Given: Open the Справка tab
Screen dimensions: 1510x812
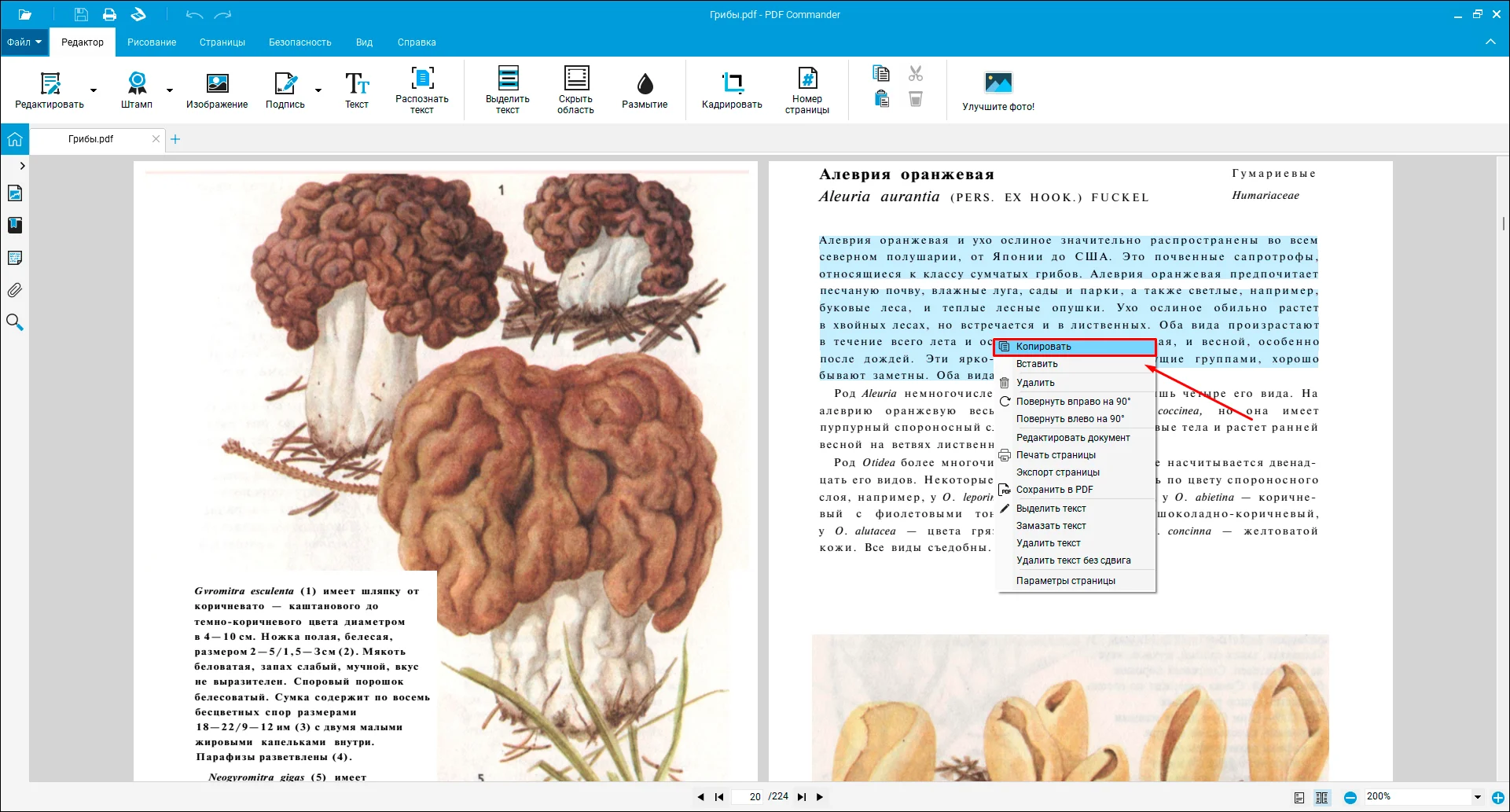Looking at the screenshot, I should click(x=417, y=42).
